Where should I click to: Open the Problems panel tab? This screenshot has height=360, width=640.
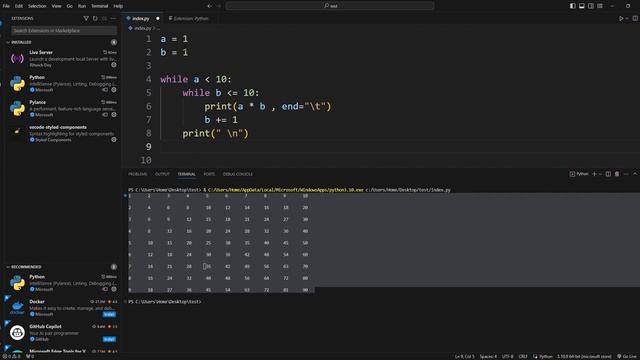coord(138,174)
